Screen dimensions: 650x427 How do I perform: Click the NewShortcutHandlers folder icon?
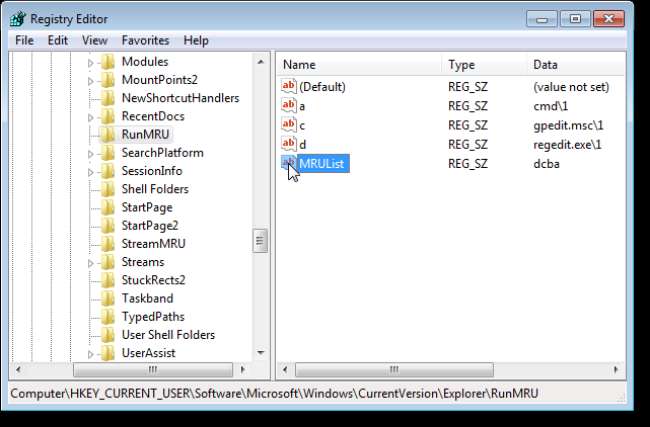pyautogui.click(x=108, y=98)
